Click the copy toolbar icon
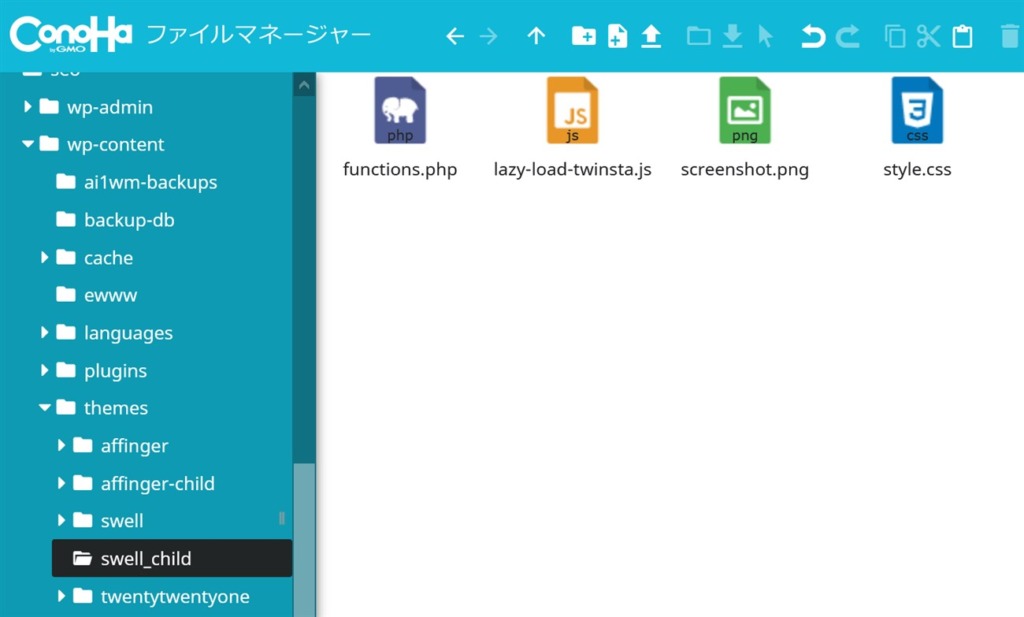1024x617 pixels. [x=895, y=36]
